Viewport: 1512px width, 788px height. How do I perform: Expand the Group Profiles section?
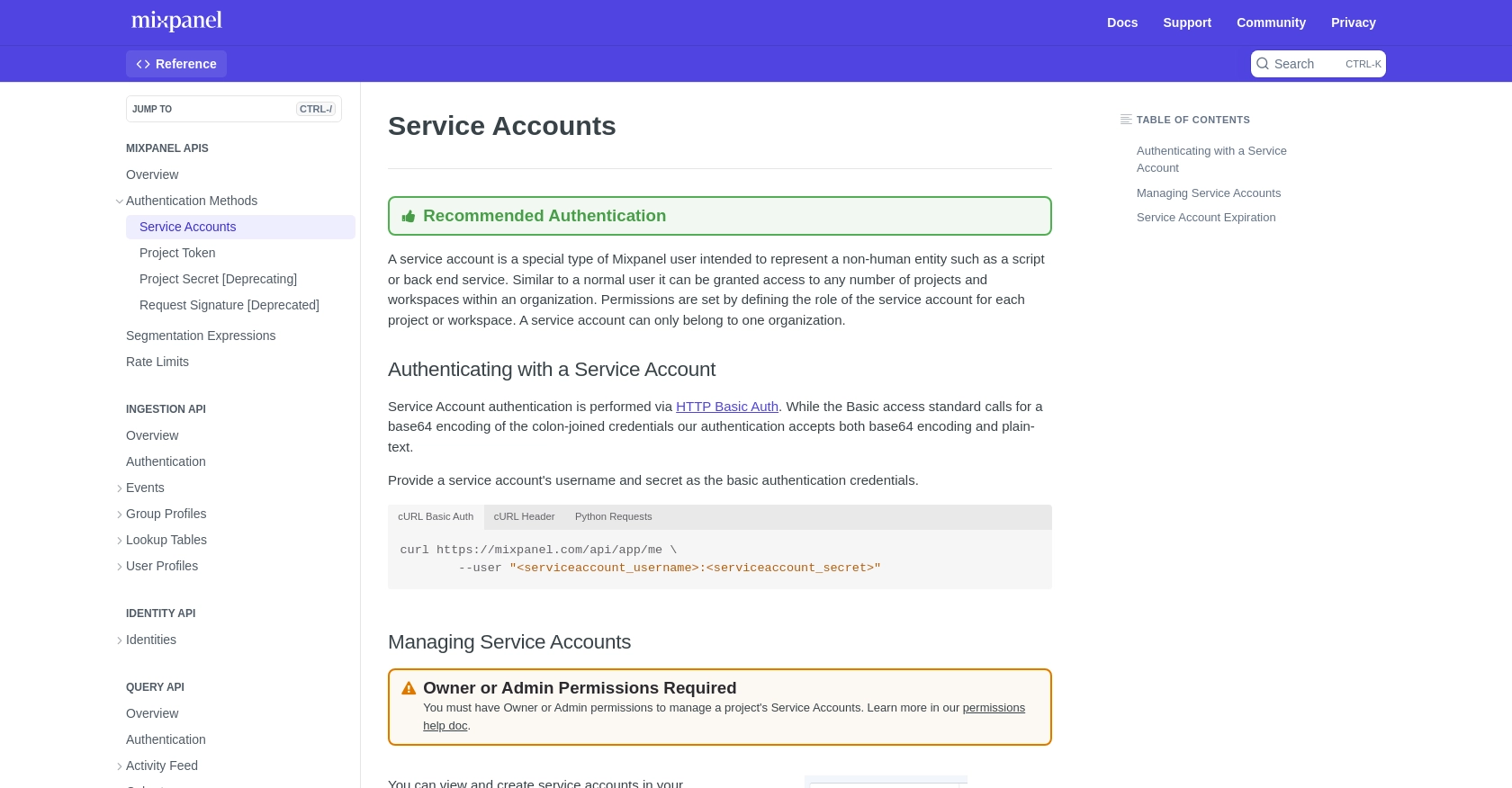pos(120,515)
